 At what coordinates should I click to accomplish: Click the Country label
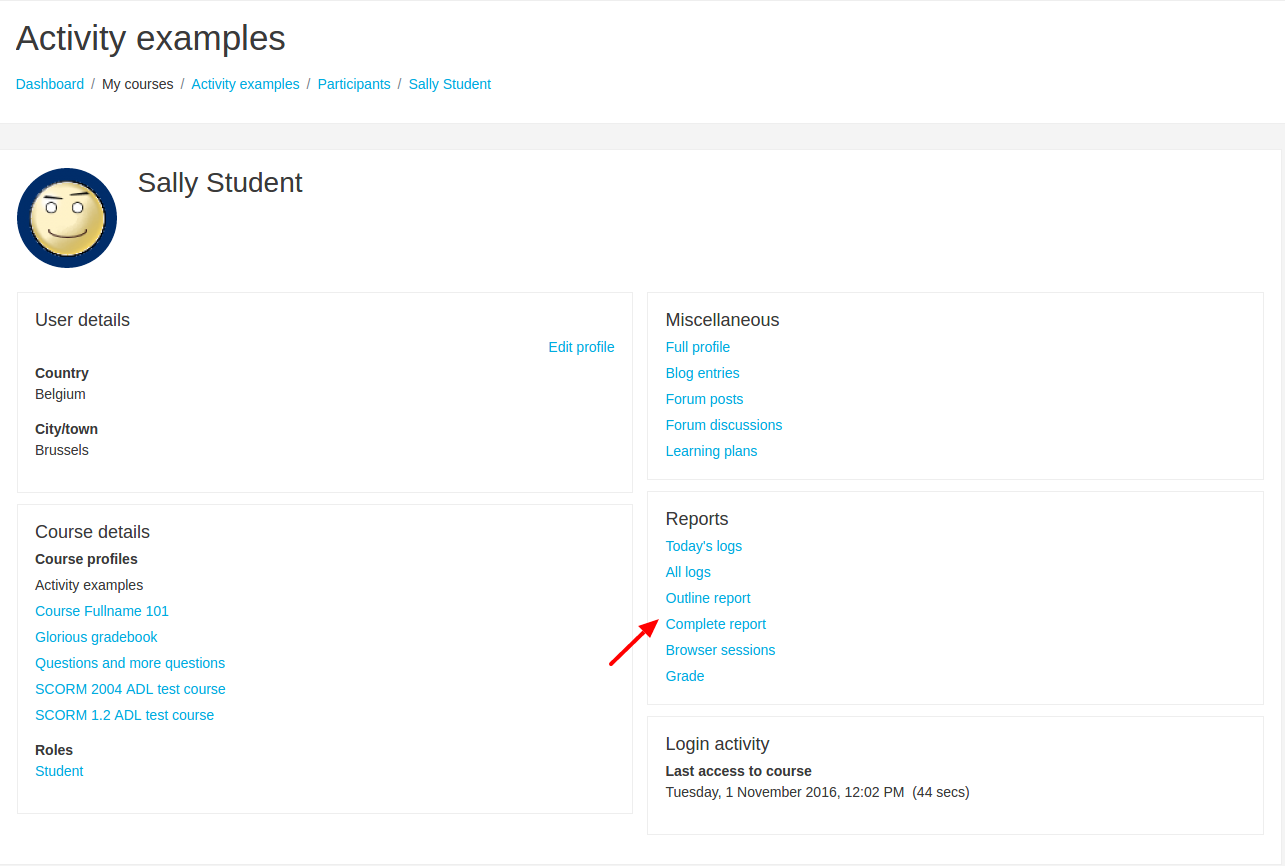(62, 373)
